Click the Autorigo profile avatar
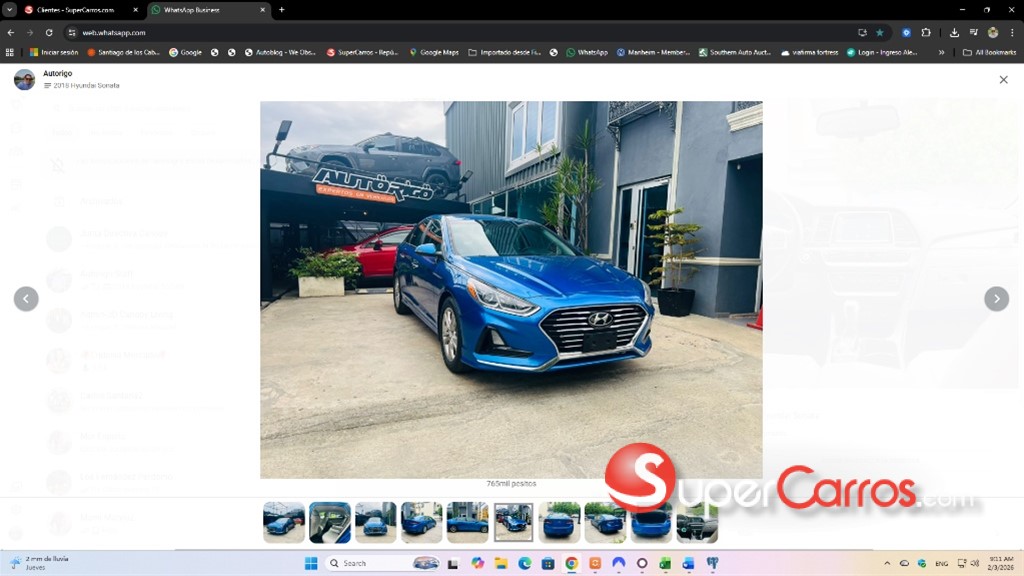 pyautogui.click(x=24, y=80)
